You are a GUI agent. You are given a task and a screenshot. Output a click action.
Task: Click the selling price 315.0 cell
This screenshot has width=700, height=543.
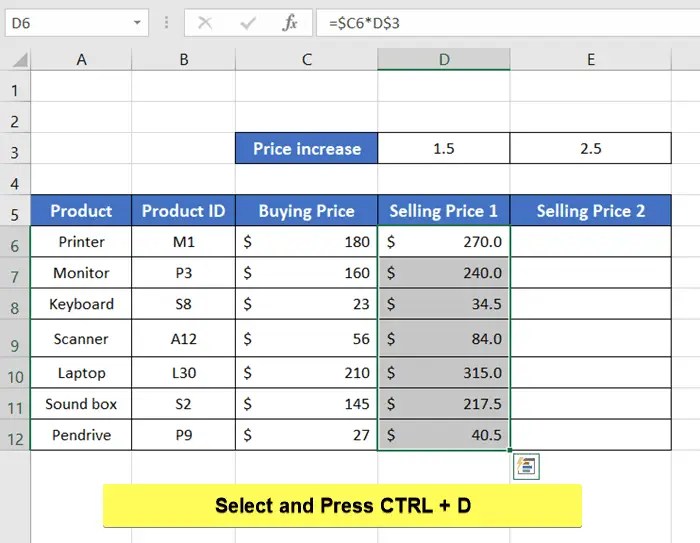pos(444,372)
